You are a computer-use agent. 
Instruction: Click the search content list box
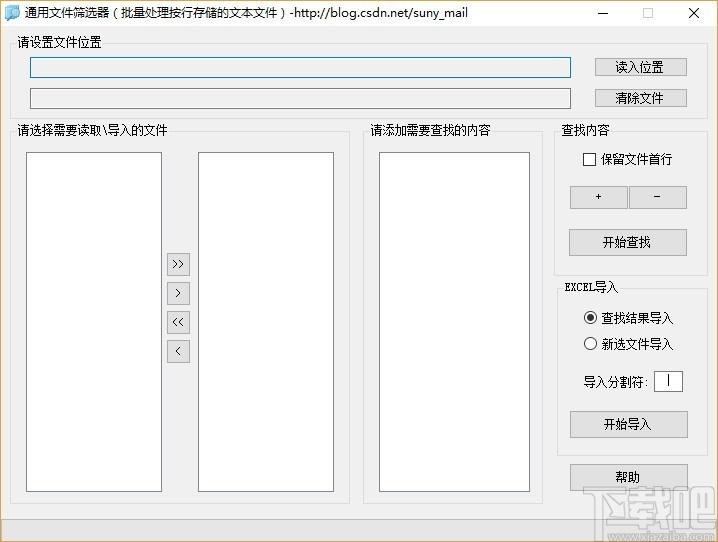[x=454, y=322]
